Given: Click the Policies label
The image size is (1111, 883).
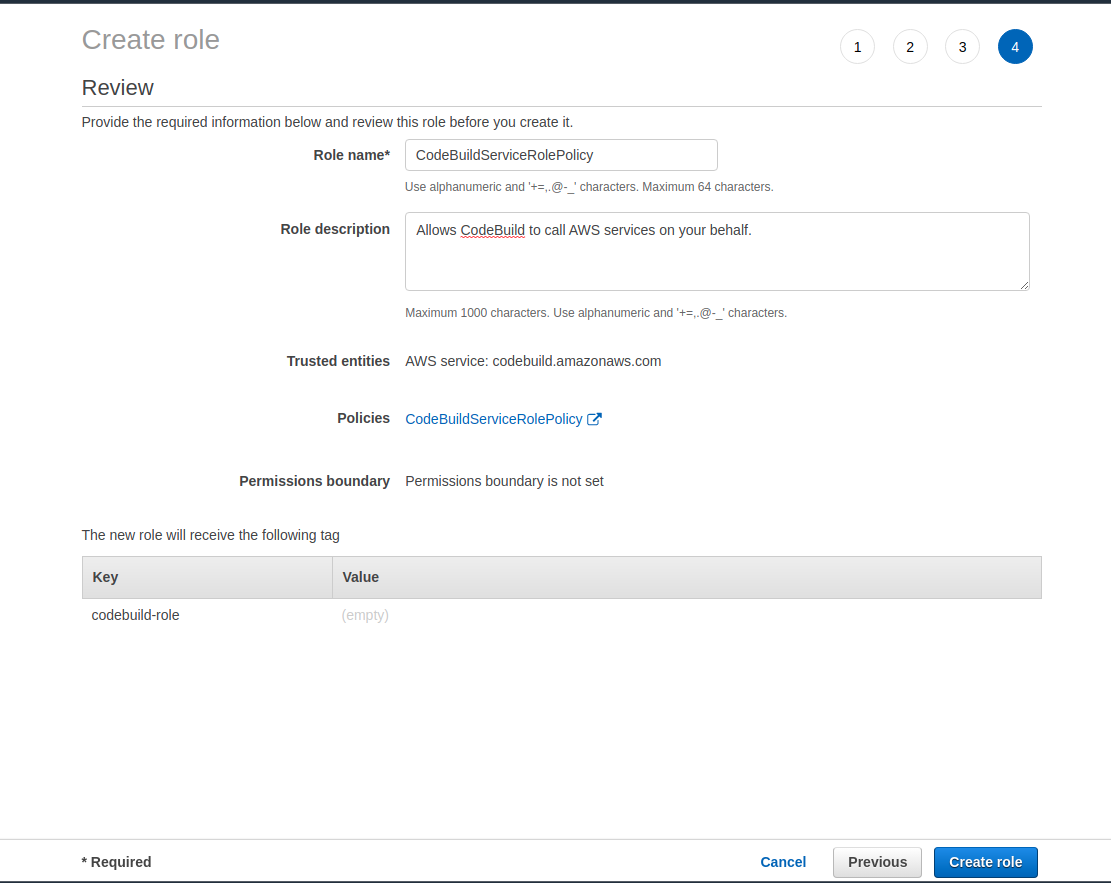Looking at the screenshot, I should 363,418.
